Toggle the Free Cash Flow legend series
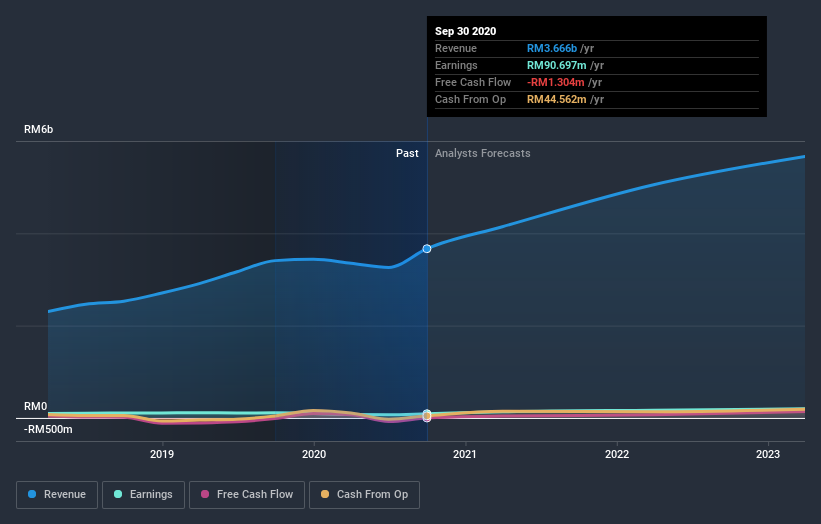The image size is (821, 524). 247,495
